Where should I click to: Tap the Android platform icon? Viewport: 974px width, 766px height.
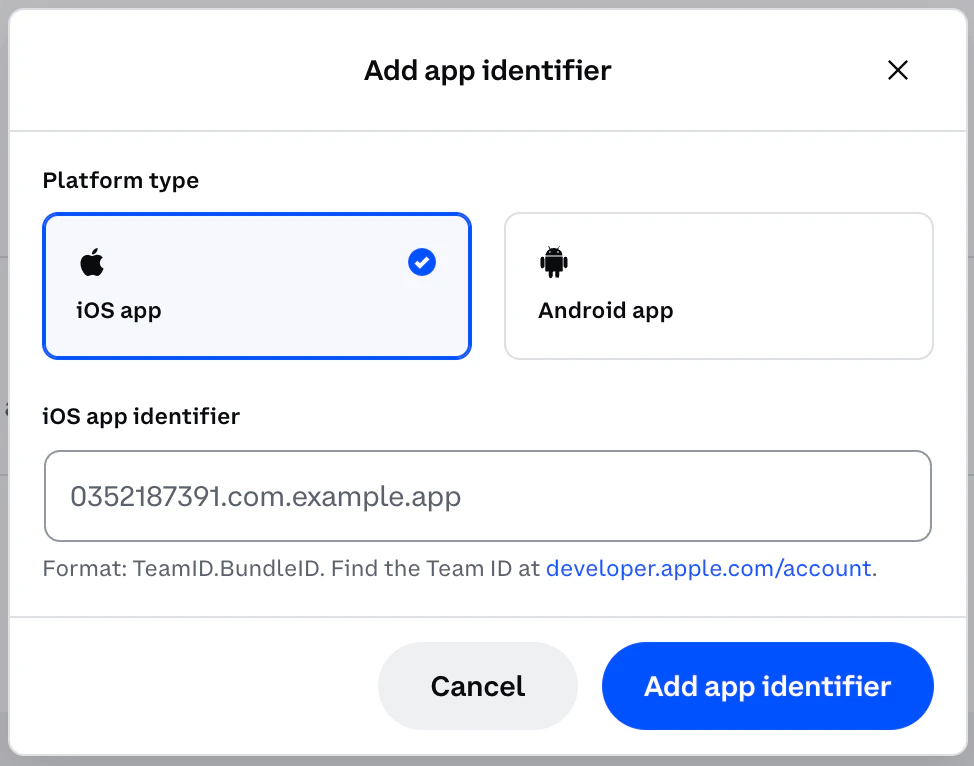point(554,262)
